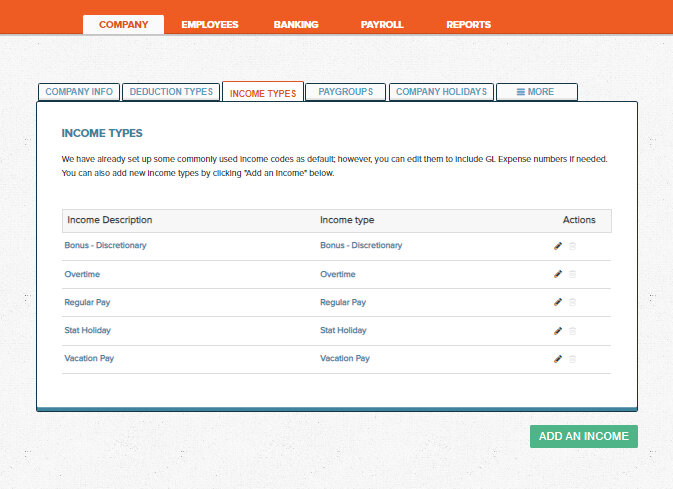Open the Company main navigation tab
This screenshot has height=489, width=673.
click(x=123, y=24)
